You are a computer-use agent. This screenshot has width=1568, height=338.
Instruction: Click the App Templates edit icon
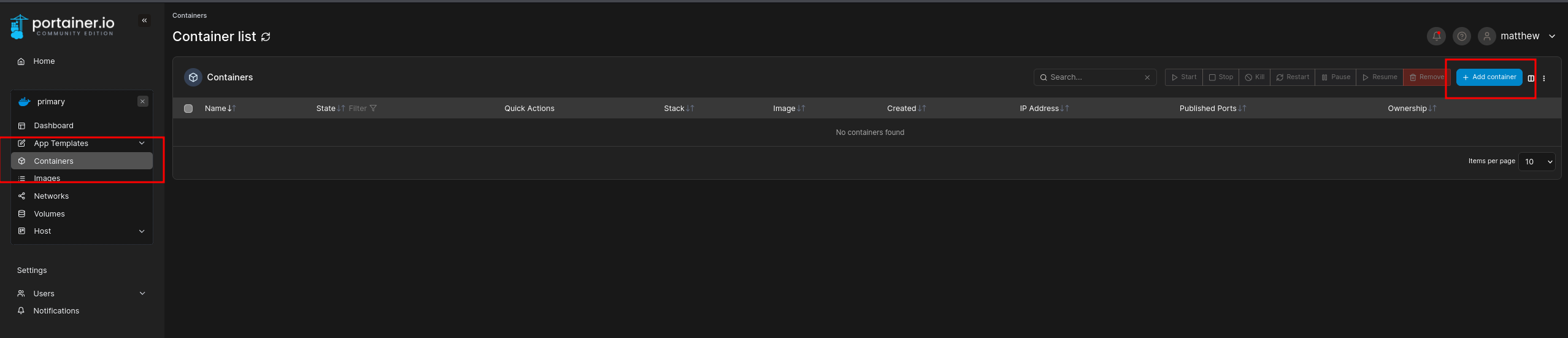pos(21,144)
